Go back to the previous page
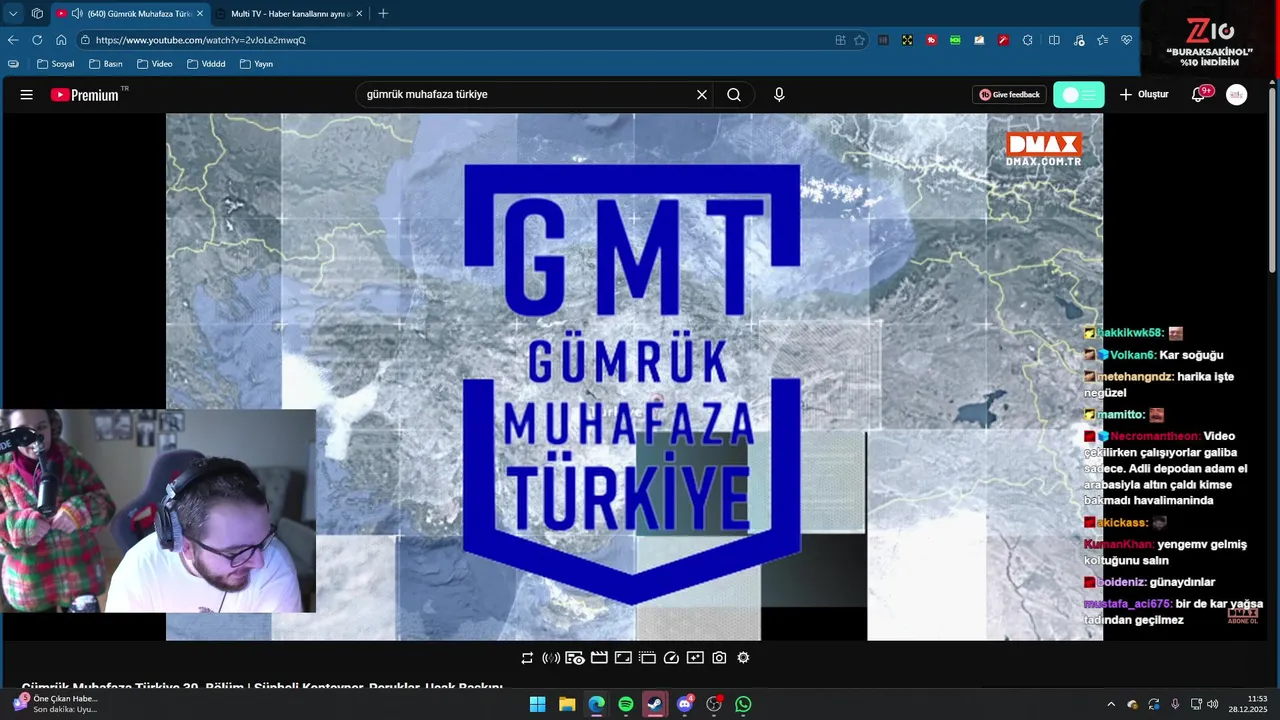The width and height of the screenshot is (1280, 720). [13, 40]
